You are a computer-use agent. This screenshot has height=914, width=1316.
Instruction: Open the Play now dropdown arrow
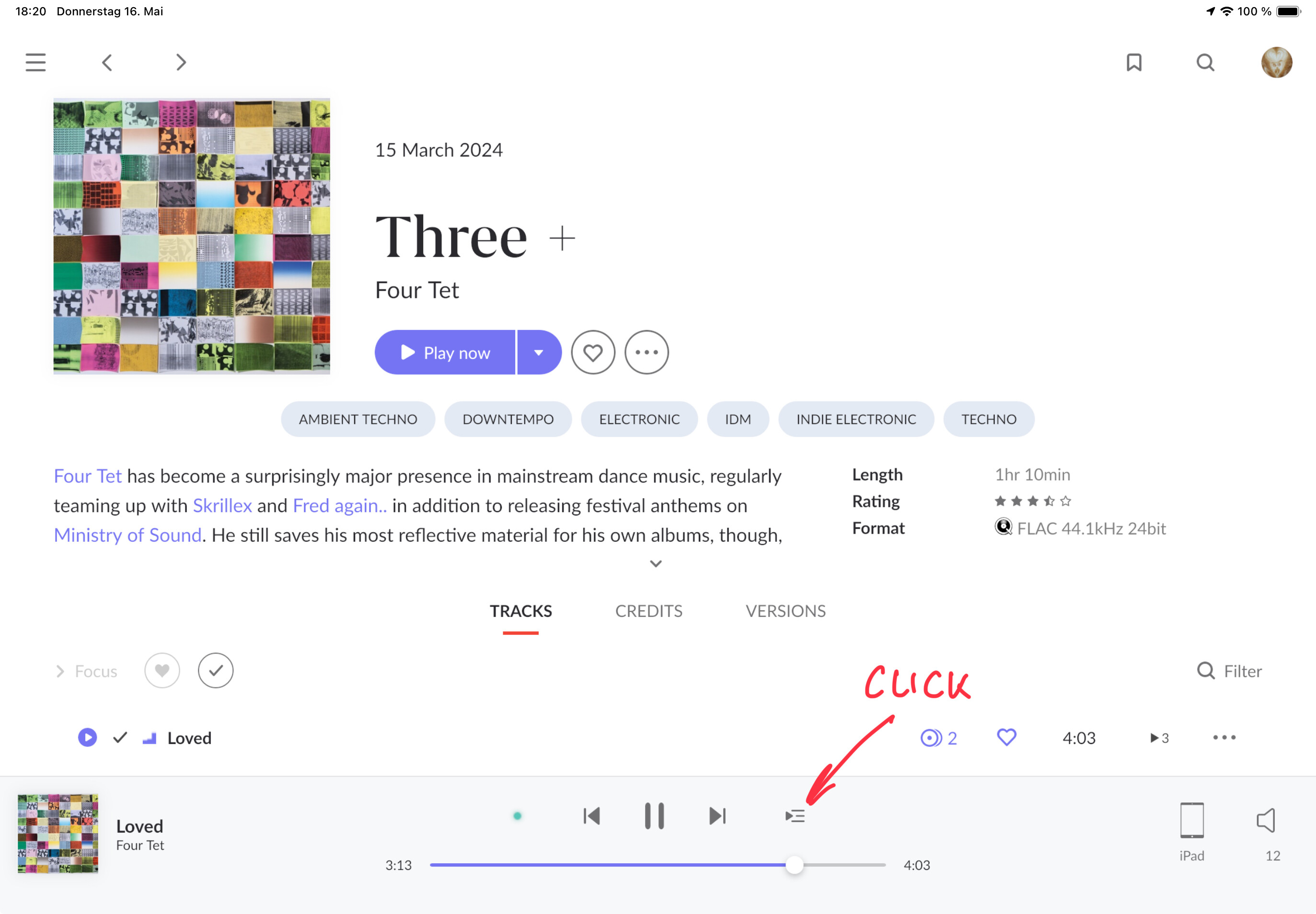point(539,352)
